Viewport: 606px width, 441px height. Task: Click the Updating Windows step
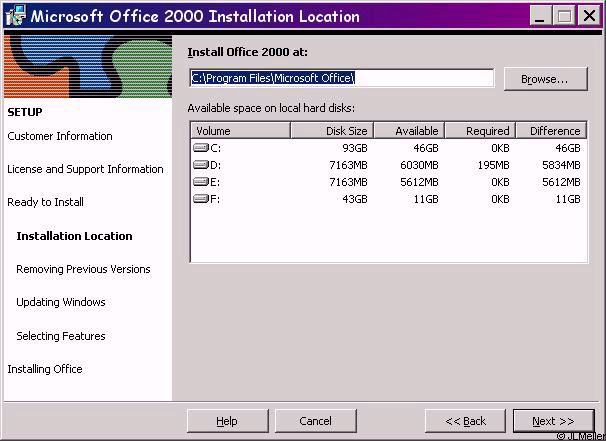(61, 302)
